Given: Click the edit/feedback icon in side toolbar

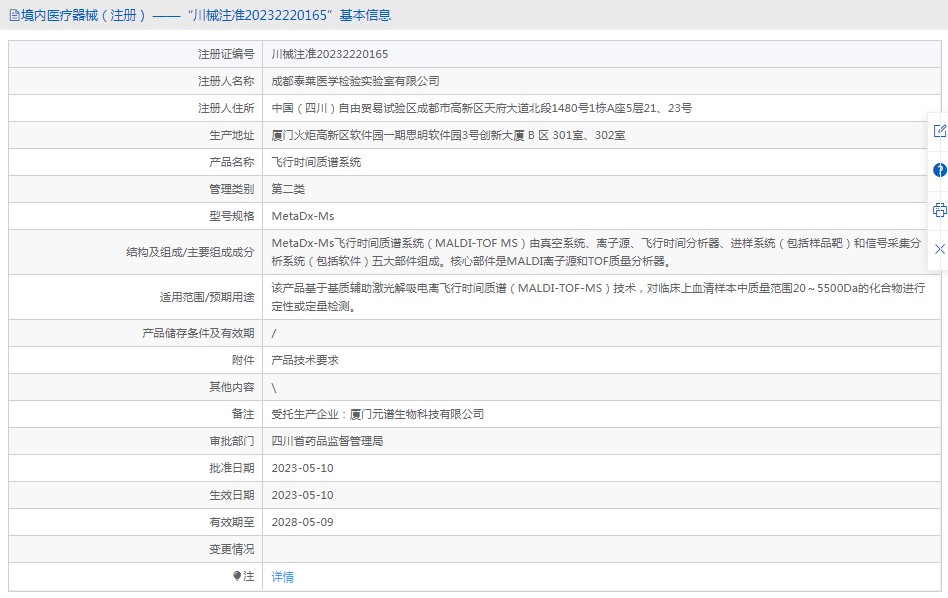Looking at the screenshot, I should pos(940,131).
